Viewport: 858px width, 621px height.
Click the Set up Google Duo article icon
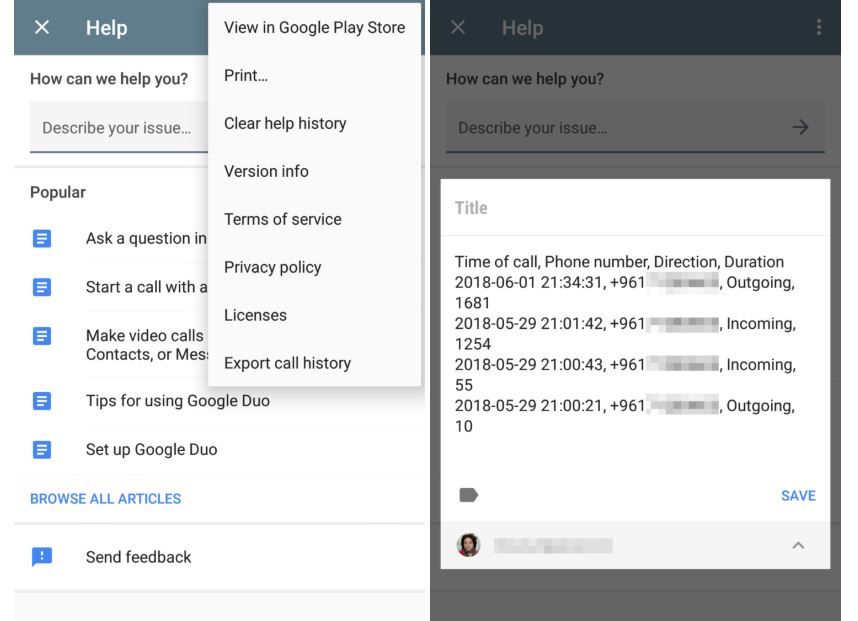42,450
